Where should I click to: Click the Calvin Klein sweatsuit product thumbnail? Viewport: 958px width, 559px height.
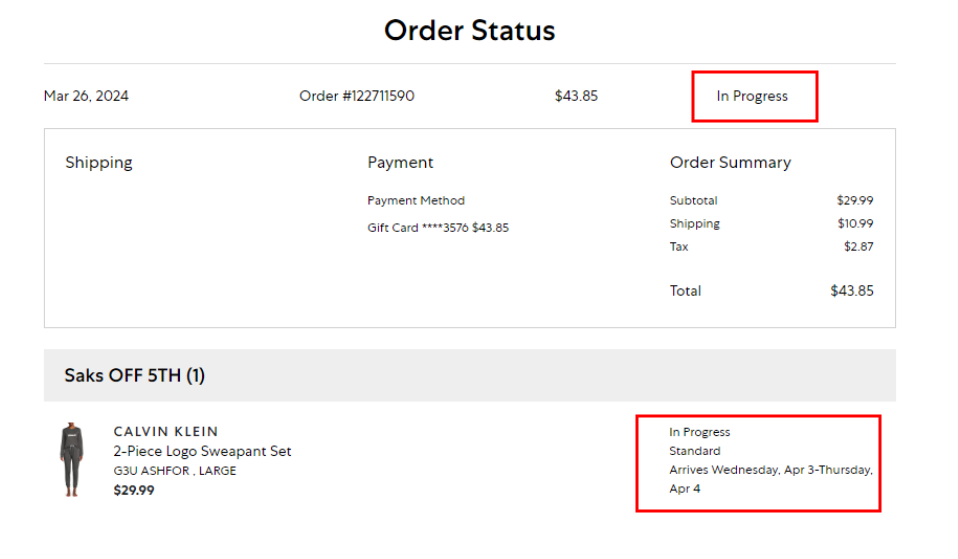72,459
